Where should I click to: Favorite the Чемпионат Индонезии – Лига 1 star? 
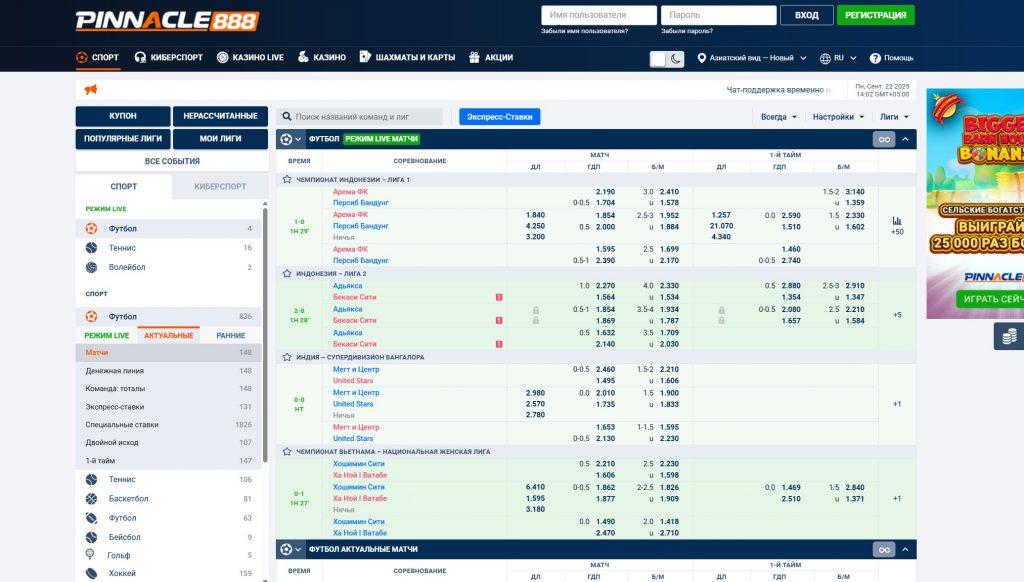pos(288,179)
